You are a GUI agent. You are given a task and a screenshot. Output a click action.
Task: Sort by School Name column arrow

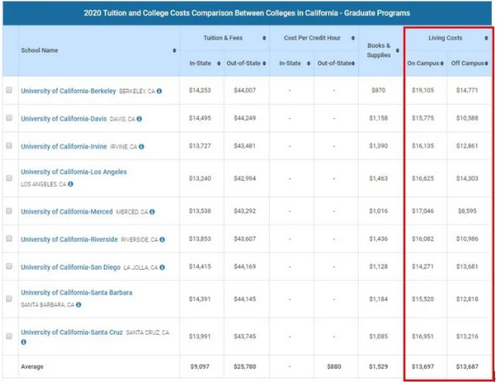pyautogui.click(x=174, y=50)
